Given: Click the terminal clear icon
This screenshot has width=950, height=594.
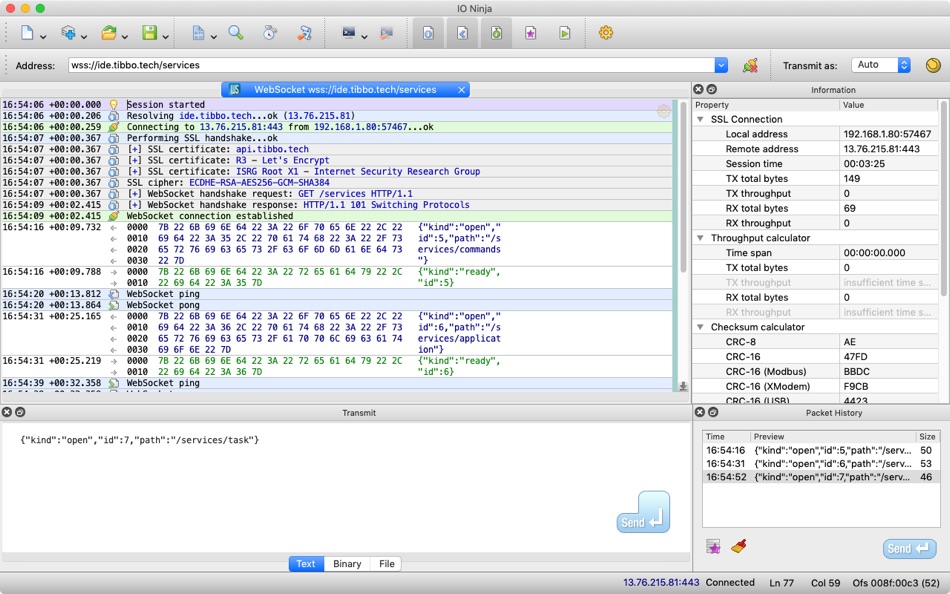Looking at the screenshot, I should [x=386, y=33].
